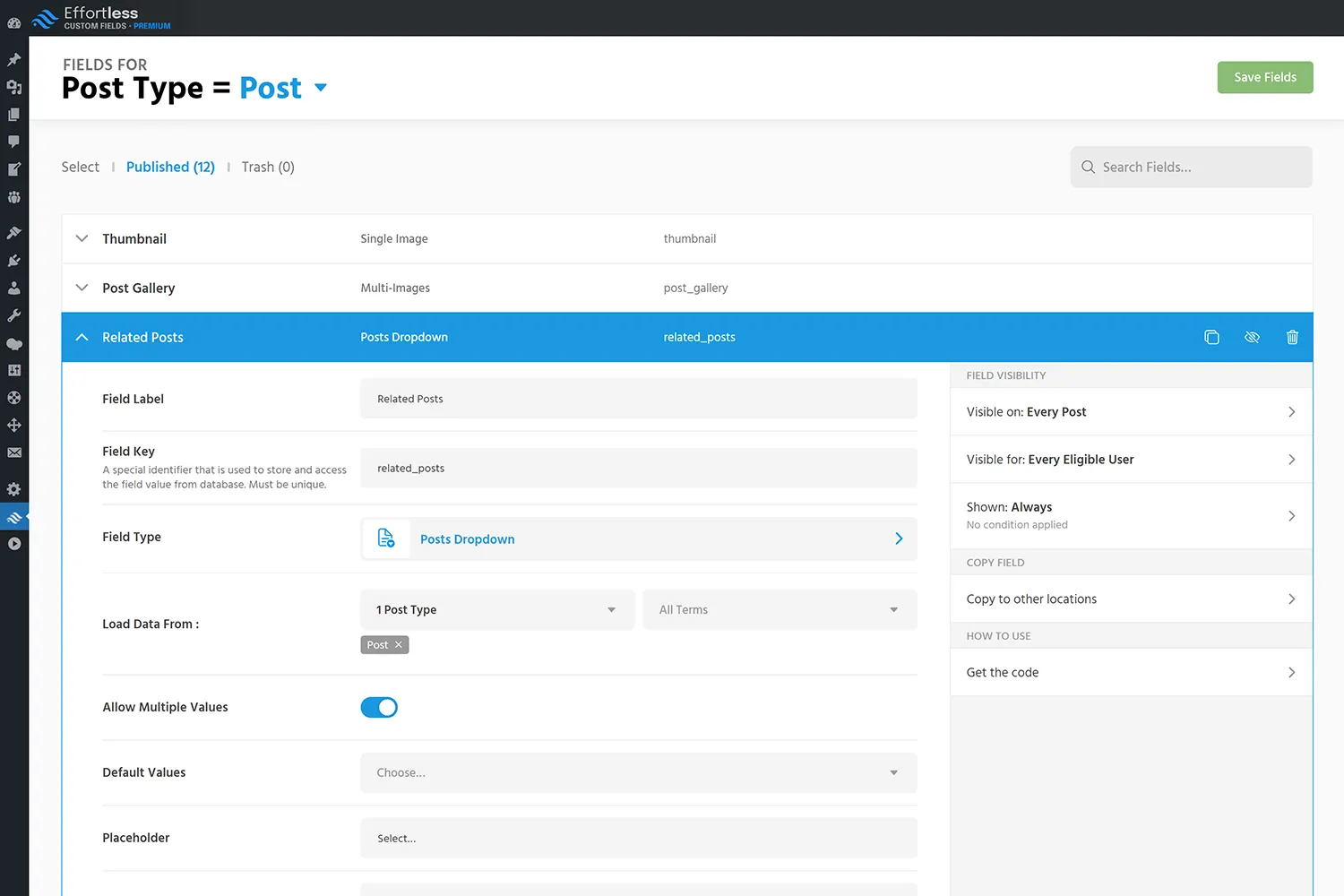Toggle Allow Multiple Values switch off
Image resolution: width=1344 pixels, height=896 pixels.
(x=379, y=708)
